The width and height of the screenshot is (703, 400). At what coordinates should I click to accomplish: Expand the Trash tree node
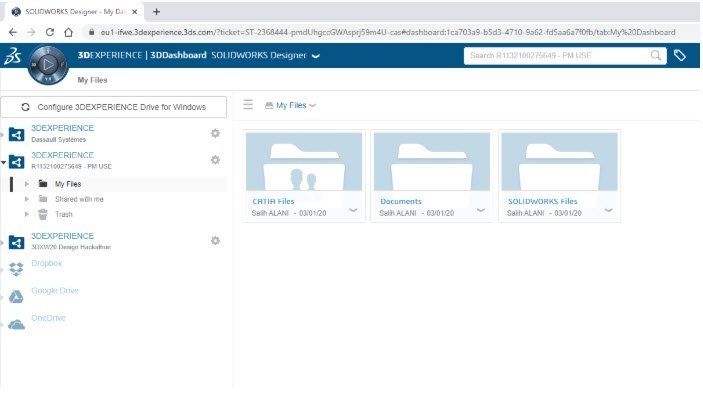point(26,214)
